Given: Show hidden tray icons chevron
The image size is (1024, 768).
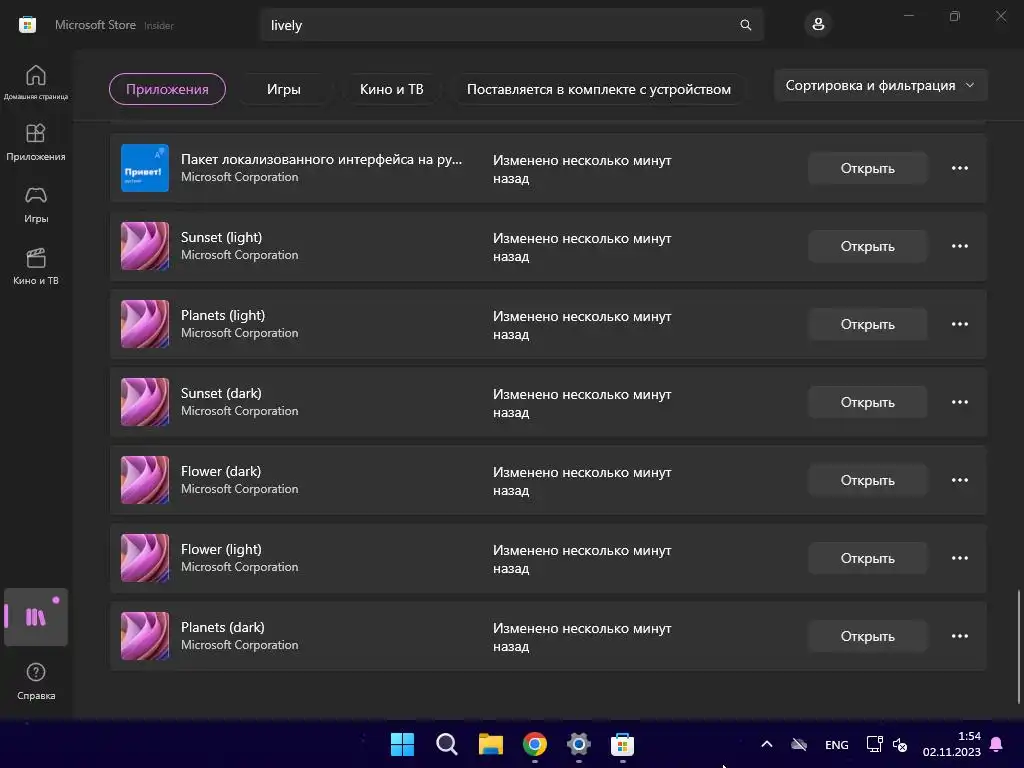Looking at the screenshot, I should pyautogui.click(x=767, y=744).
